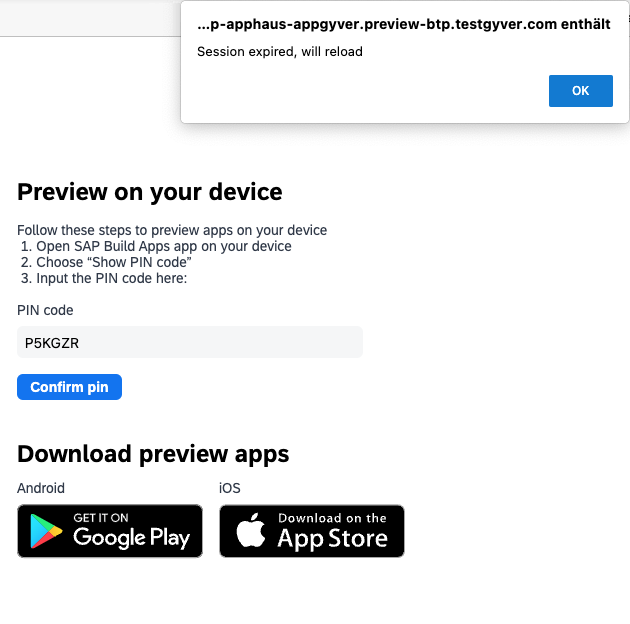The height and width of the screenshot is (624, 630).
Task: Click the Apple logo icon
Action: [251, 530]
